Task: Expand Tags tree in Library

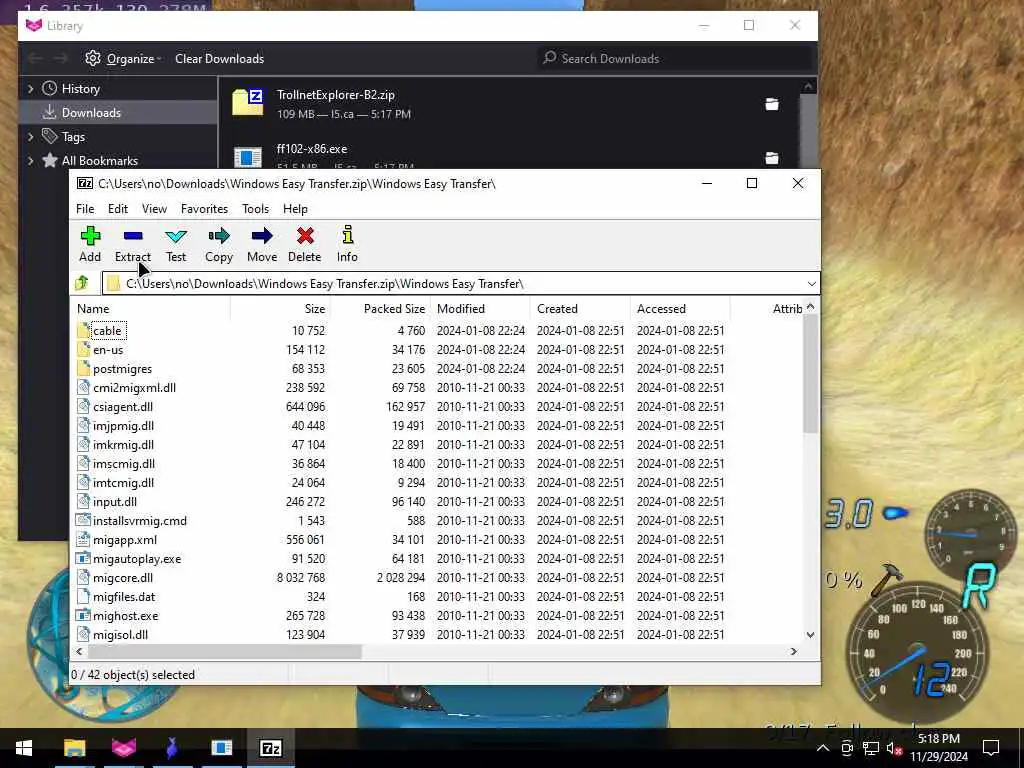Action: tap(30, 136)
